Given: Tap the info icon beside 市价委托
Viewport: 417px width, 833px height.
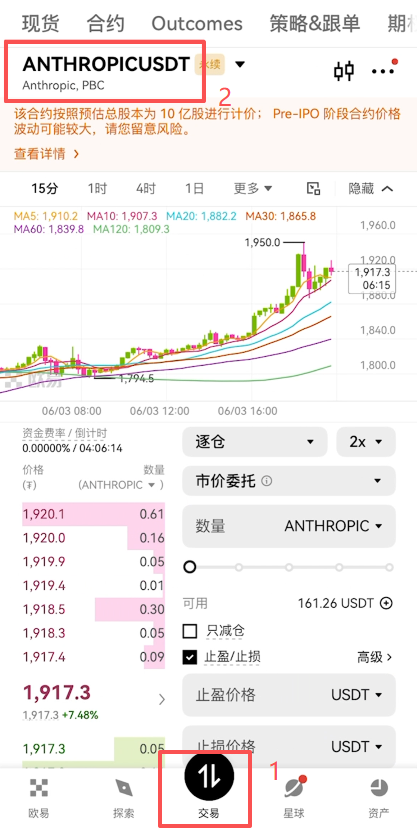Looking at the screenshot, I should coord(267,481).
